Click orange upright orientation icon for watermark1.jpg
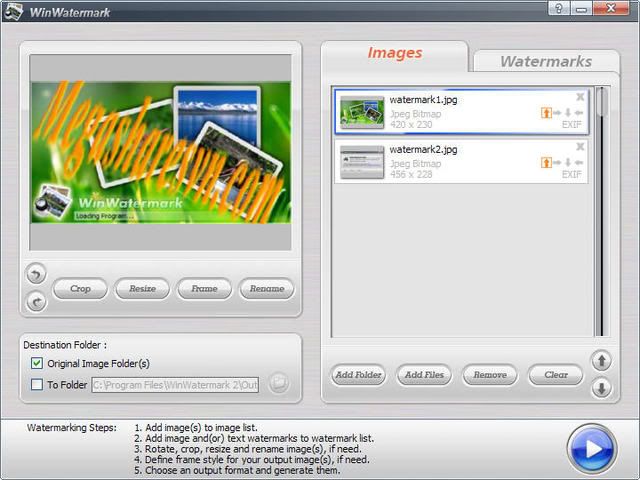 pyautogui.click(x=546, y=113)
